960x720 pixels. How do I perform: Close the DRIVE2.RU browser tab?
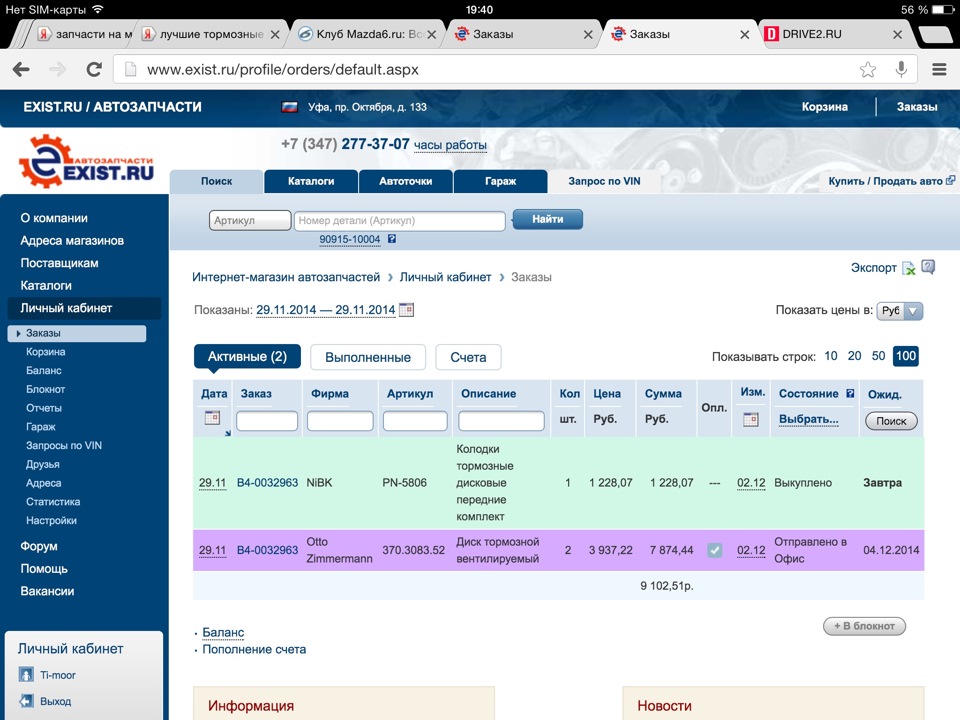tap(898, 35)
